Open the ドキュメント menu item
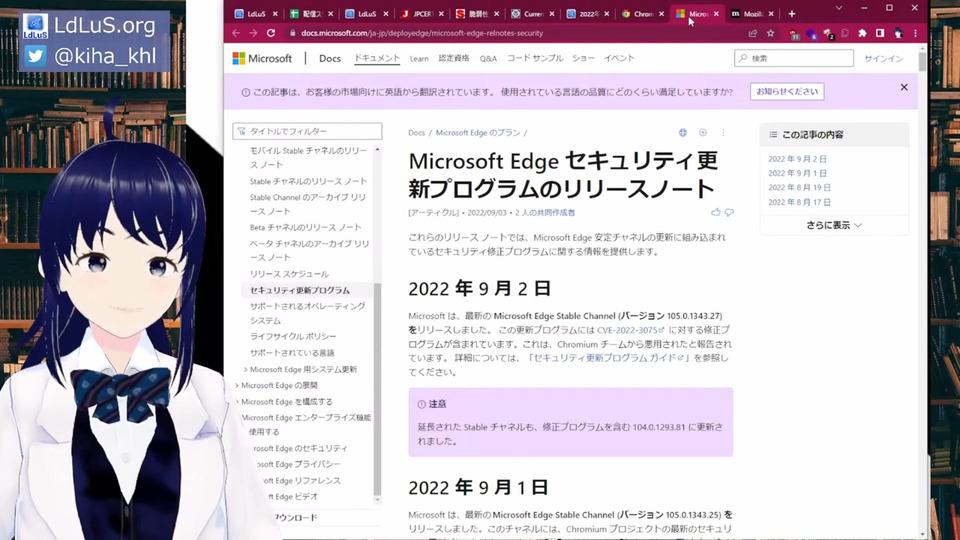 tap(377, 58)
